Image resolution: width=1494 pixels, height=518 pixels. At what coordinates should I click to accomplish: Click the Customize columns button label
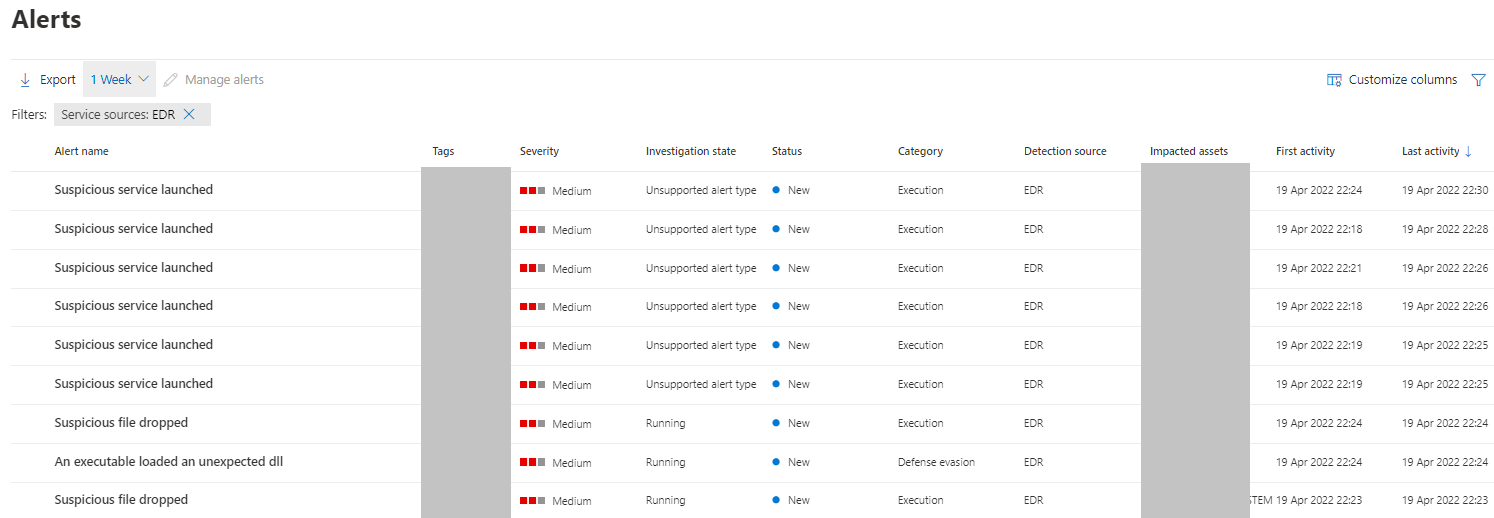point(1402,80)
